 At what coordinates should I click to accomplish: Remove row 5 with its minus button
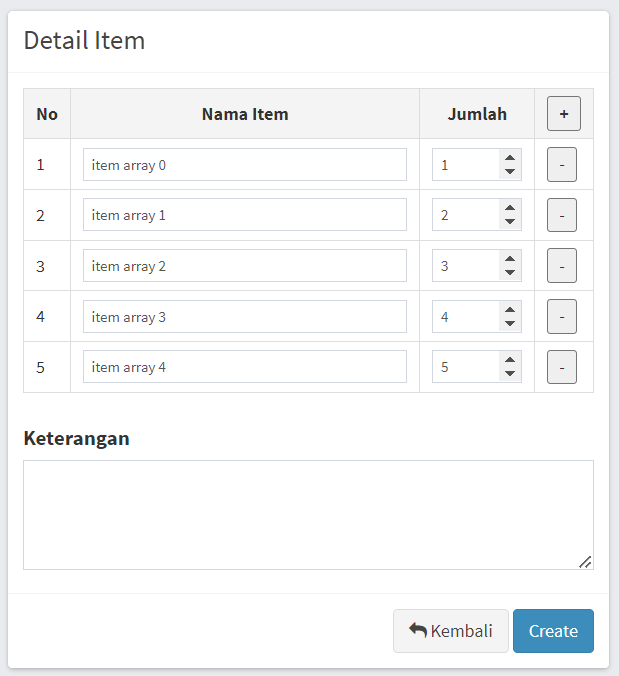[562, 367]
